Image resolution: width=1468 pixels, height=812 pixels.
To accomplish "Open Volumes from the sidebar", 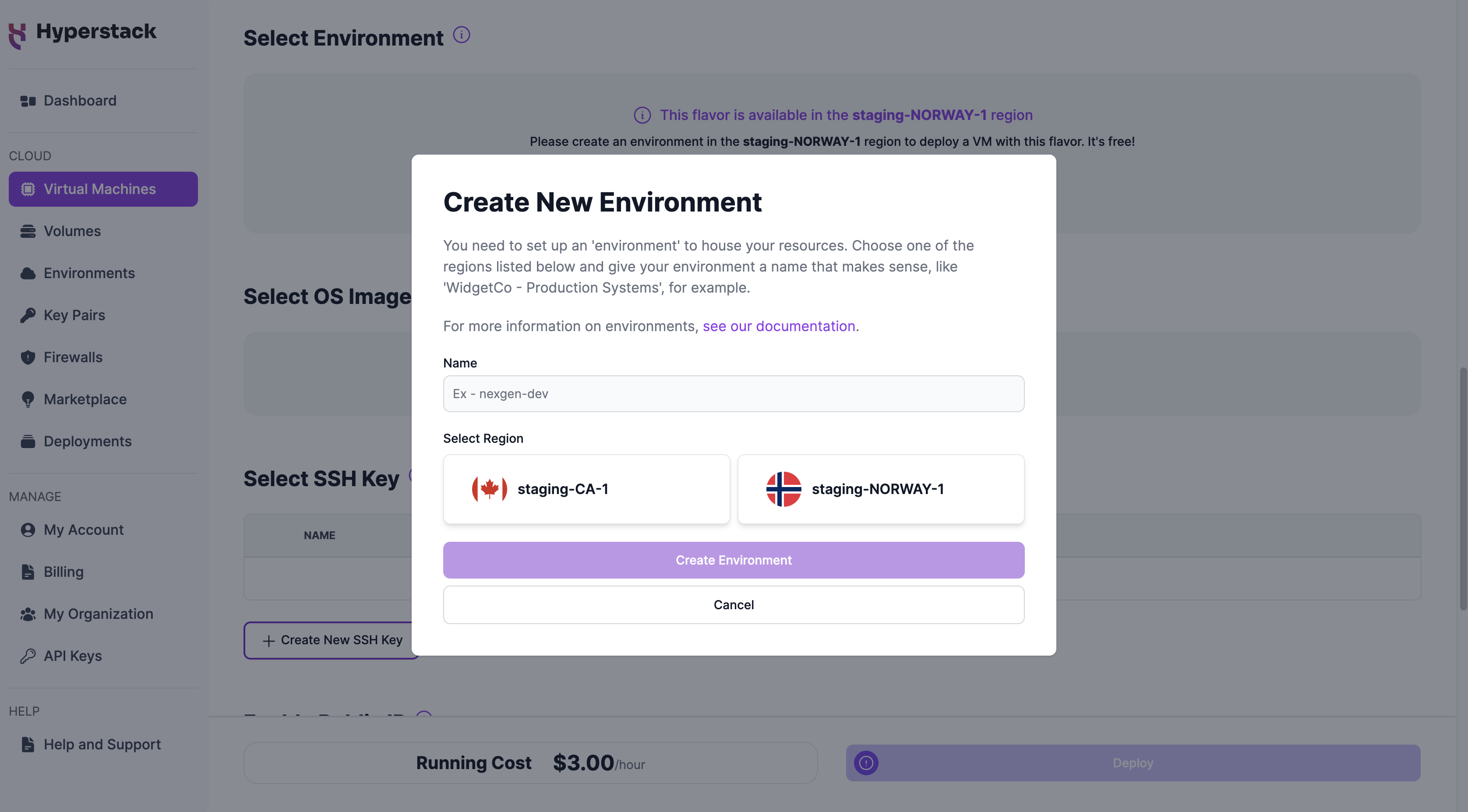I will [103, 231].
